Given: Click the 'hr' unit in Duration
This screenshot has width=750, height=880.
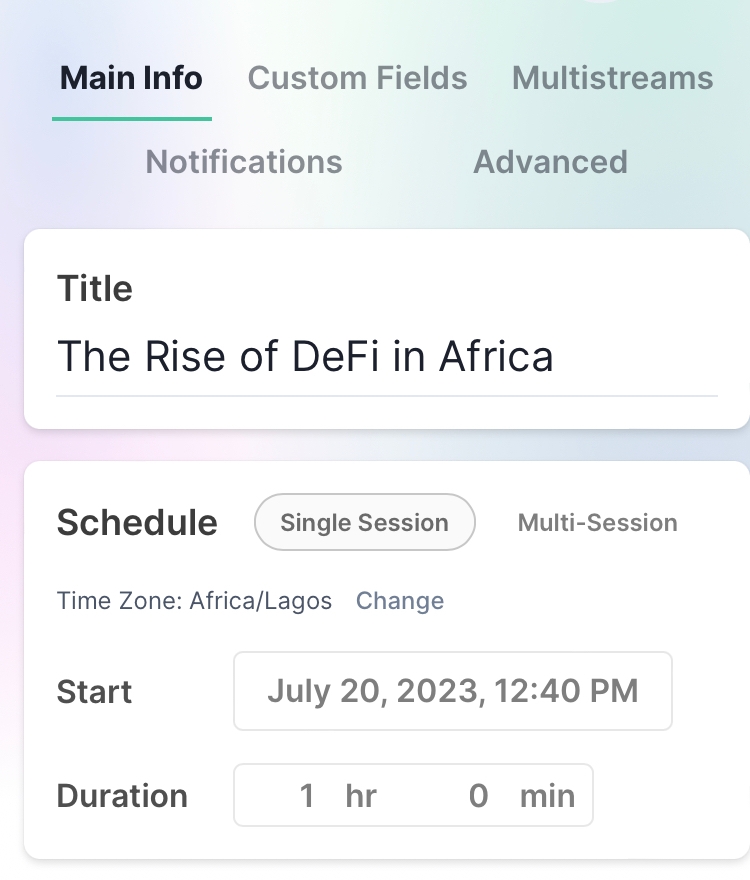Looking at the screenshot, I should [360, 796].
